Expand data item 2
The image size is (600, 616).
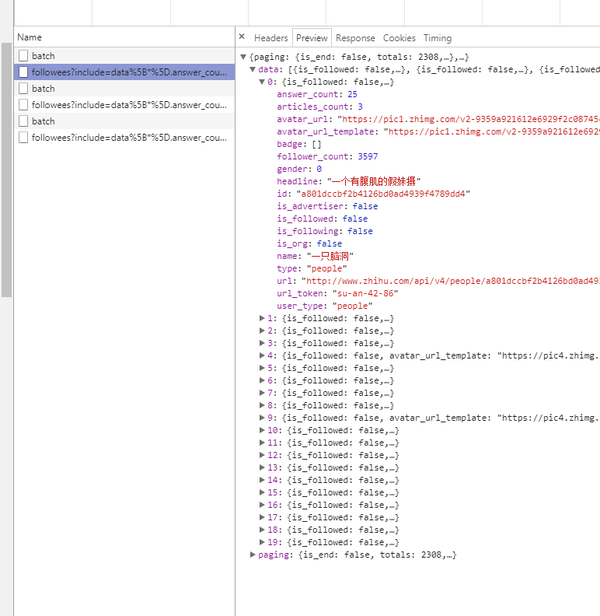(x=262, y=331)
